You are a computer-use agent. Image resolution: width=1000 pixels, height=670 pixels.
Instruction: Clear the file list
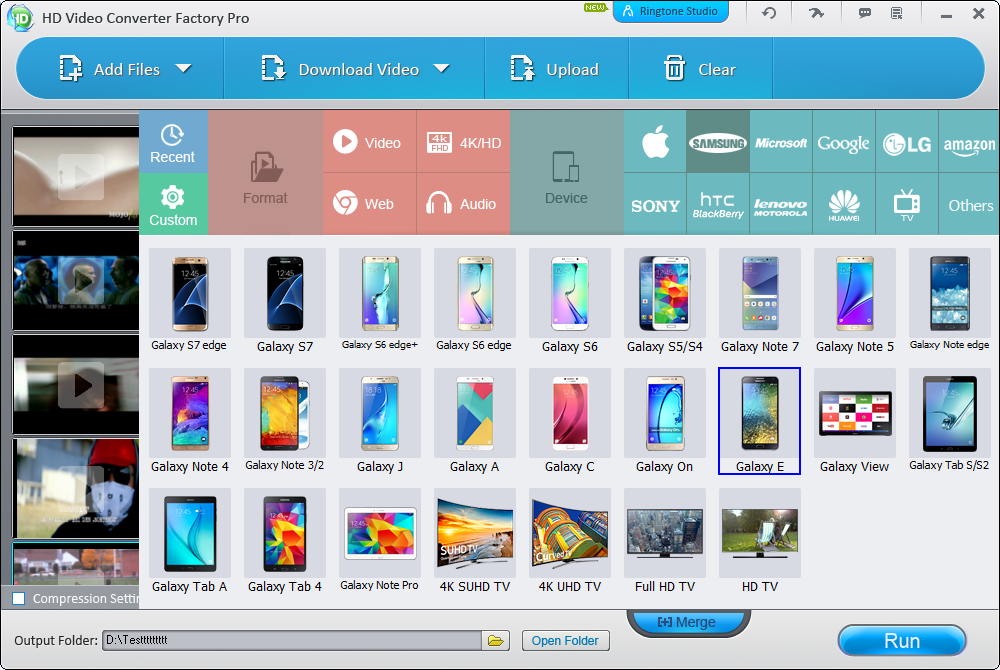(x=700, y=69)
